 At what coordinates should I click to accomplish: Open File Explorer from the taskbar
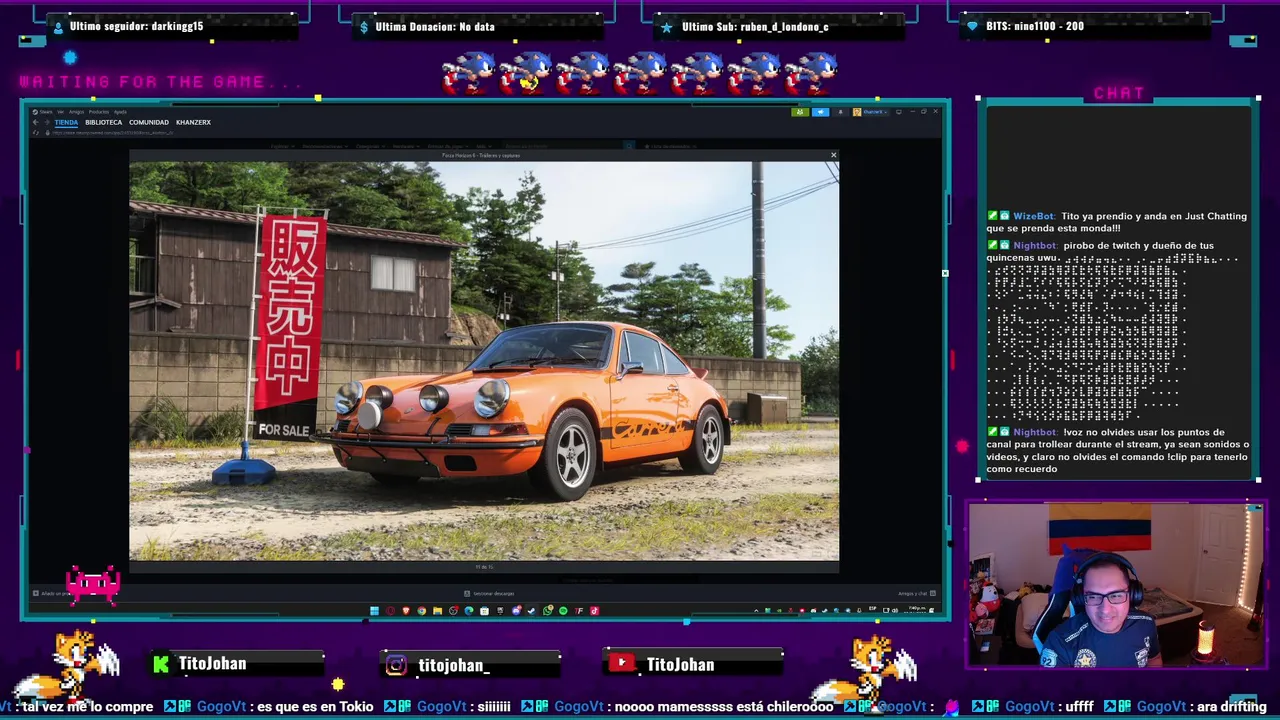(x=437, y=611)
